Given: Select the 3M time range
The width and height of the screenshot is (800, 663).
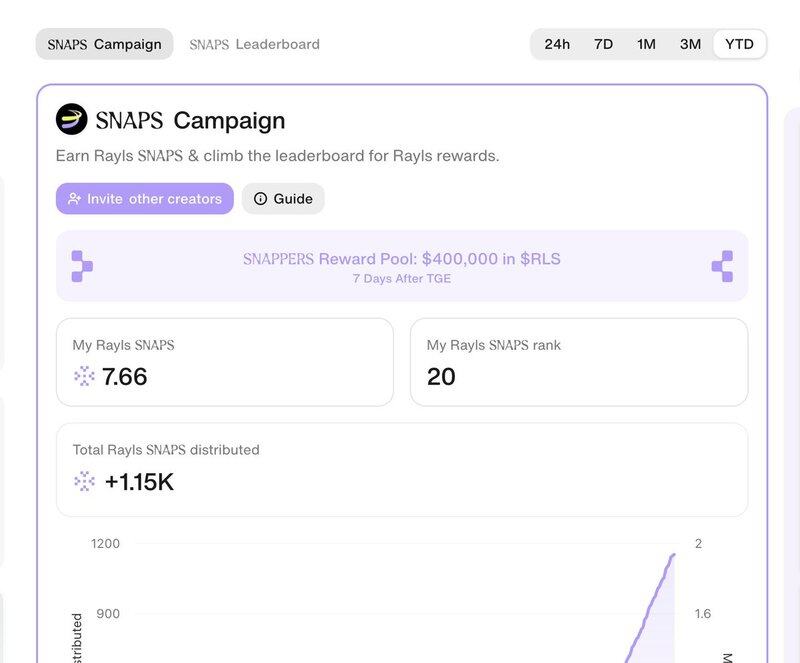Looking at the screenshot, I should [x=690, y=44].
